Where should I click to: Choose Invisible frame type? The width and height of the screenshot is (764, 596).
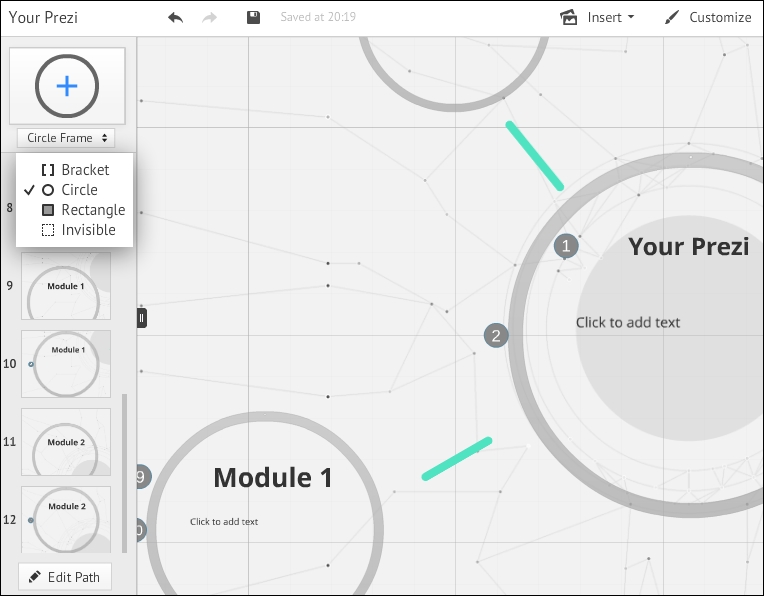[75, 230]
